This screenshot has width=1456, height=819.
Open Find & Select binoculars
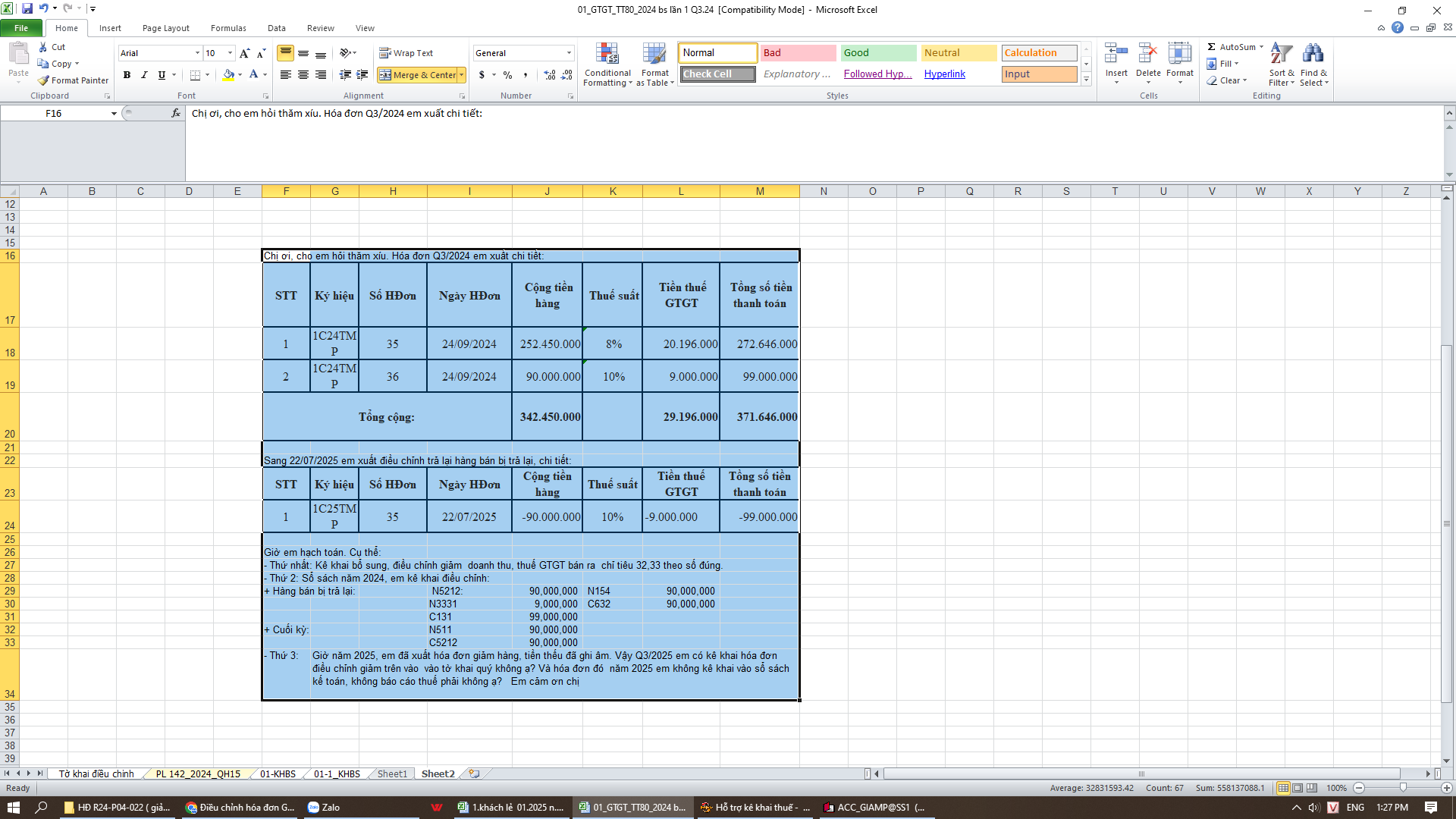tap(1313, 64)
